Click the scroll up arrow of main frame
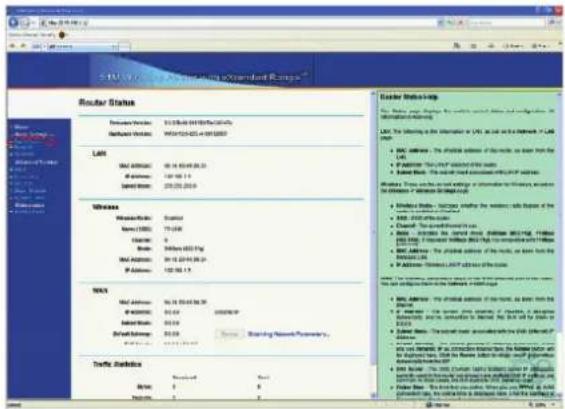This screenshot has width=565, height=409. [x=373, y=94]
